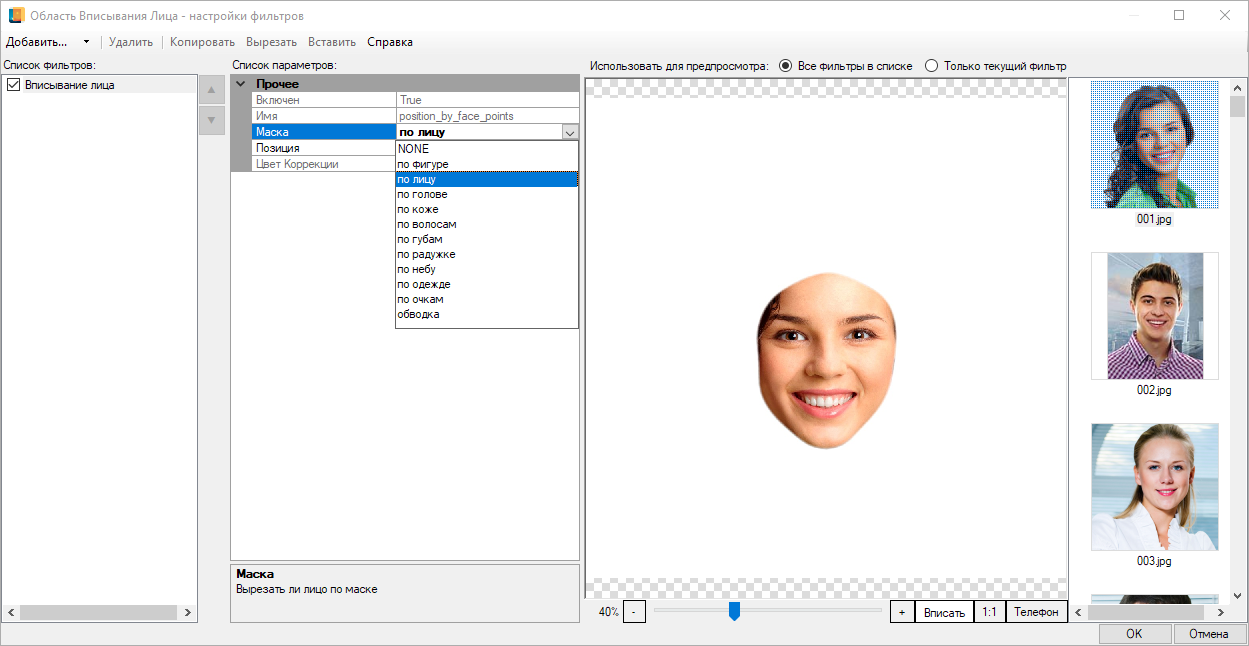1249x646 pixels.
Task: Click Вставить in the toolbar
Action: coord(332,42)
